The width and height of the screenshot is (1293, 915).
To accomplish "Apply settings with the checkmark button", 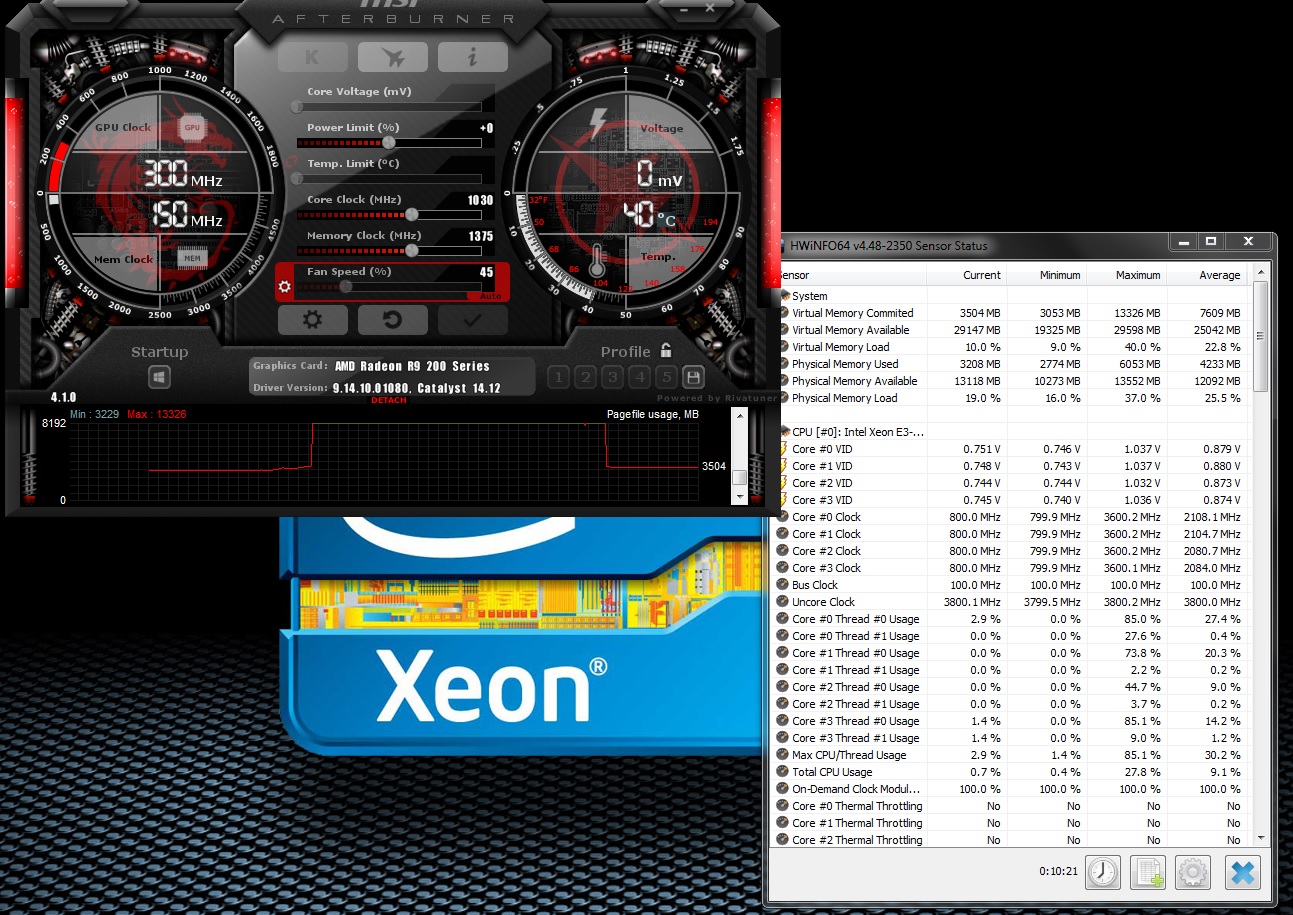I will click(x=472, y=320).
